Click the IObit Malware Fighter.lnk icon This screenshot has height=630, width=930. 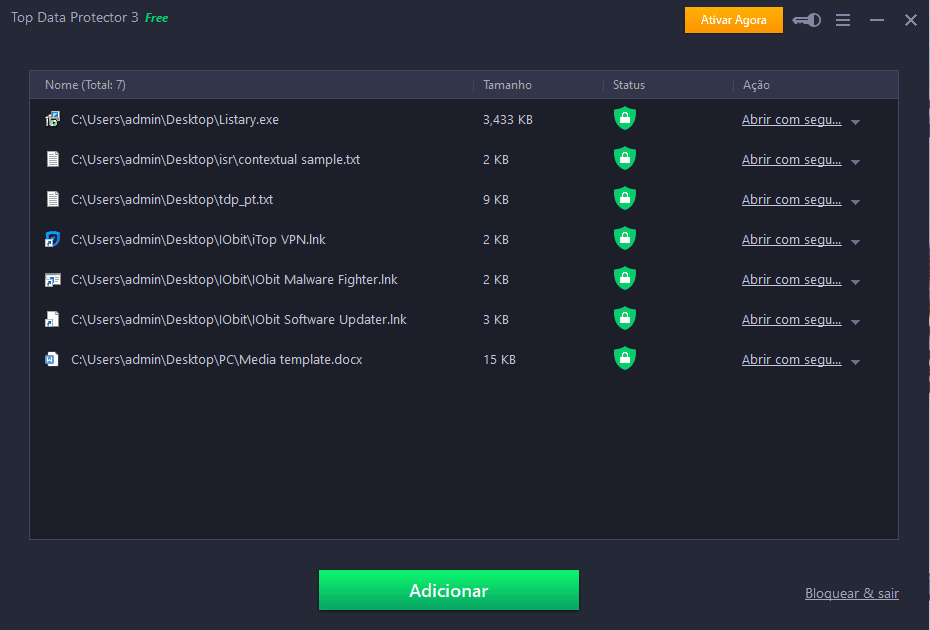coord(53,279)
